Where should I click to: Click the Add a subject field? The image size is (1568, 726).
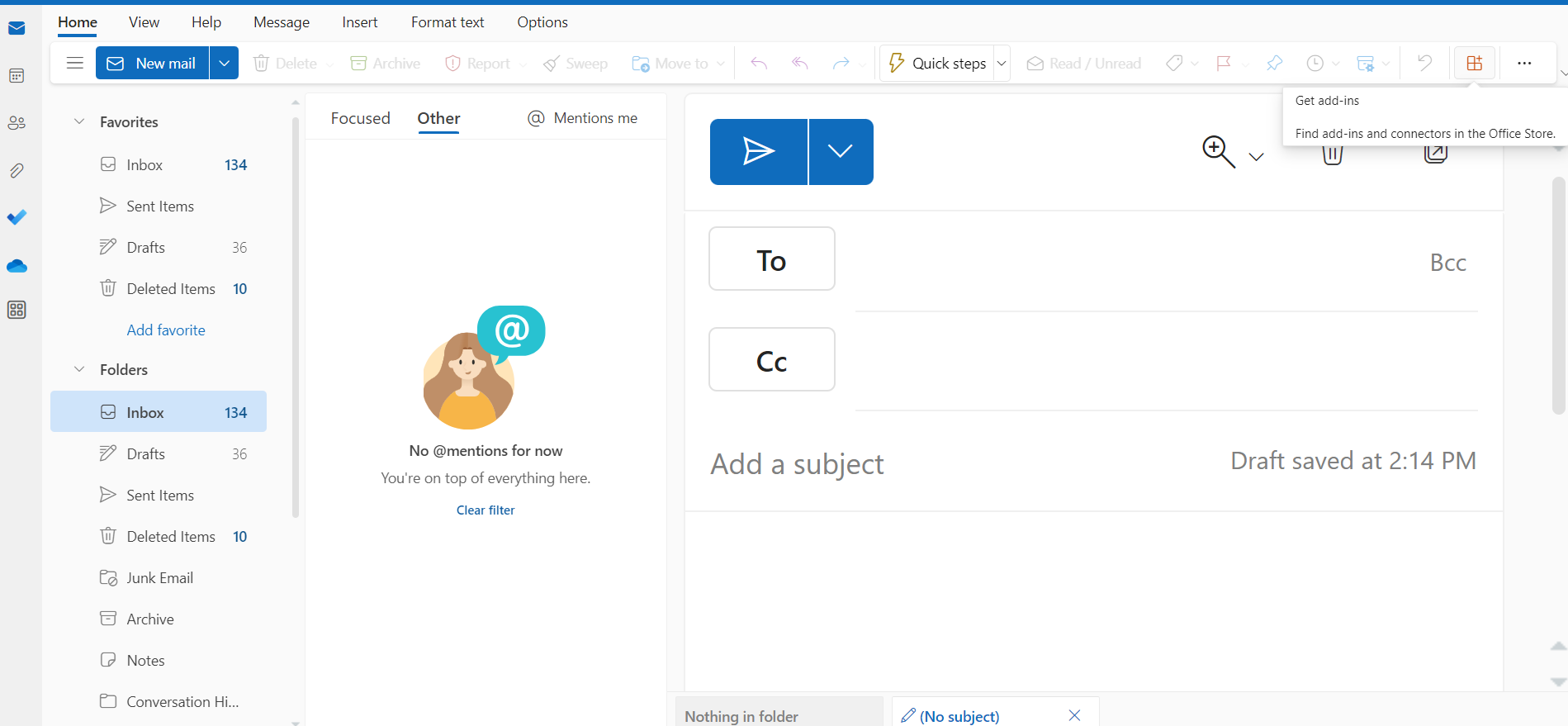[908, 464]
